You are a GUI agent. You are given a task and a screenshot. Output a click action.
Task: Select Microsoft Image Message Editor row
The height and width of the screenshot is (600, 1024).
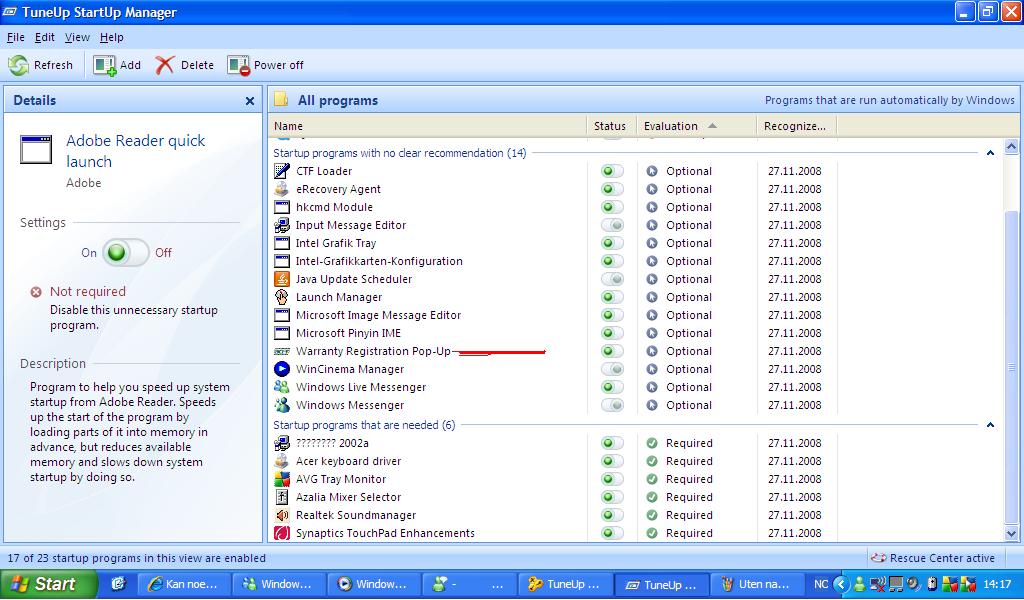(x=554, y=315)
